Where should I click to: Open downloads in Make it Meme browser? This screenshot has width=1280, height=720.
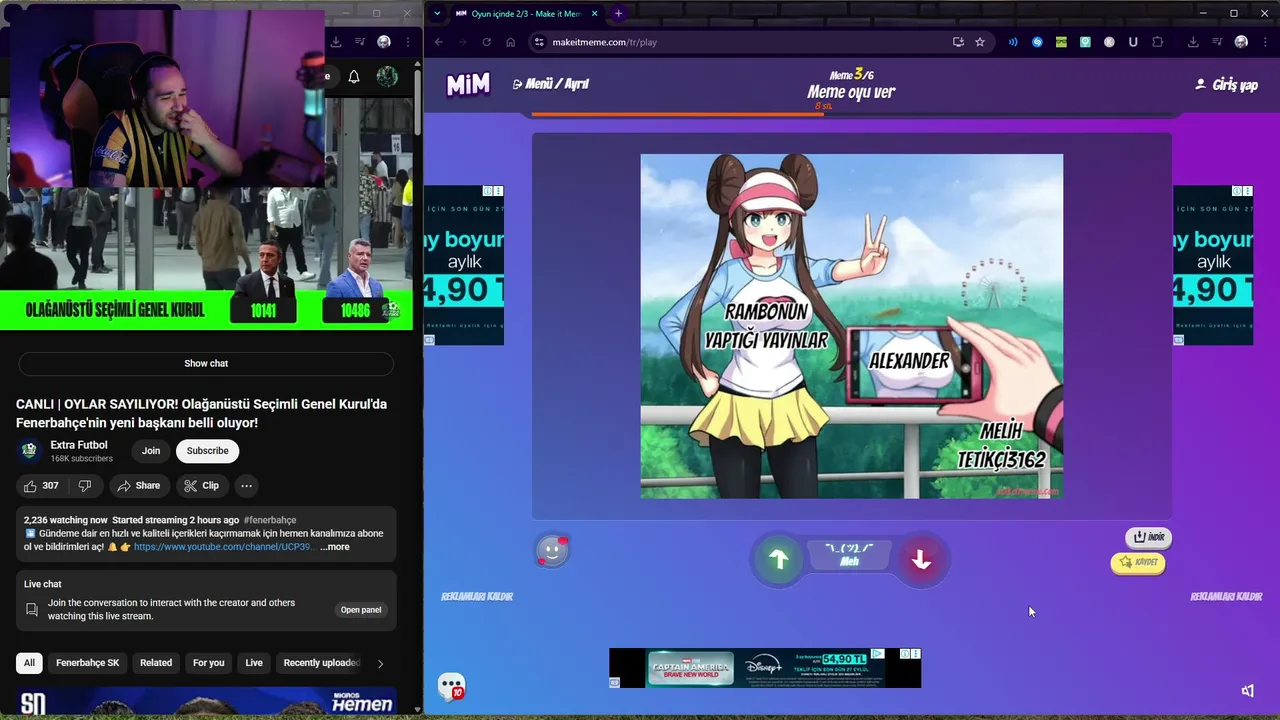1193,42
